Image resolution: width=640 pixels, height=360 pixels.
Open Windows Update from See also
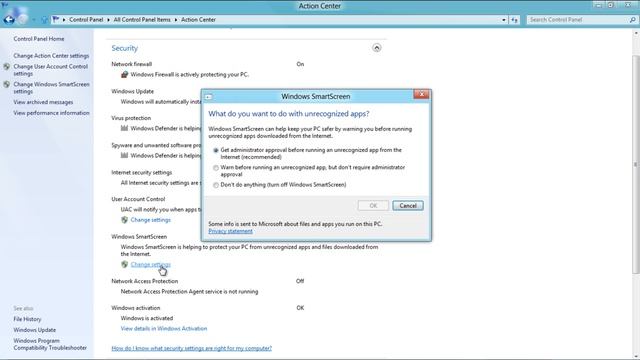(35, 330)
